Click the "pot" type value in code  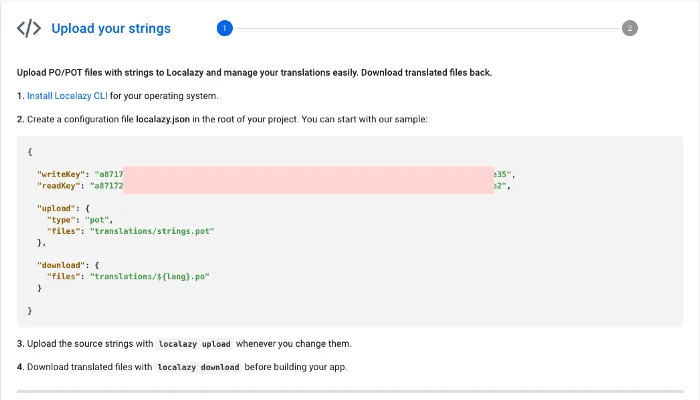click(101, 219)
